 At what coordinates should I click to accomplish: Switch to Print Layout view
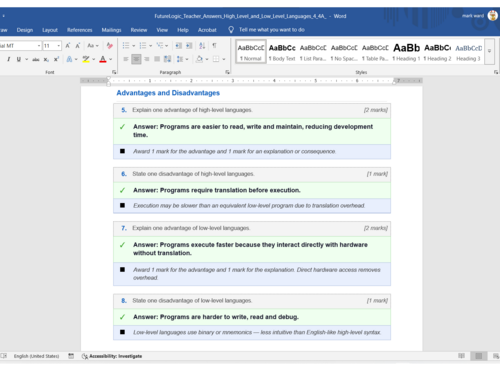tap(479, 356)
